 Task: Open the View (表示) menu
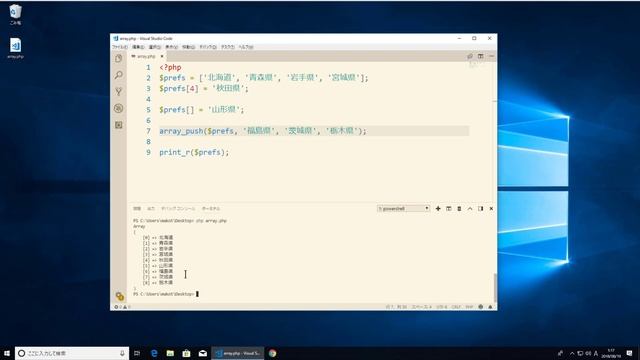(x=171, y=47)
